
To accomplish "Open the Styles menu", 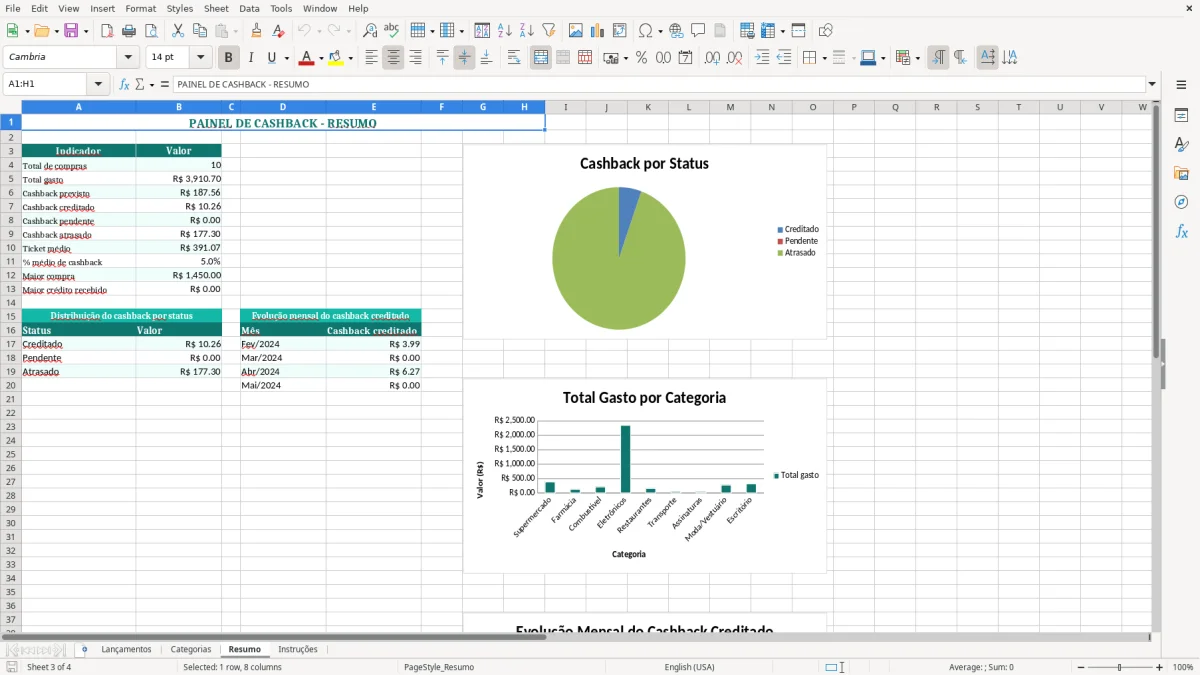I will [180, 8].
